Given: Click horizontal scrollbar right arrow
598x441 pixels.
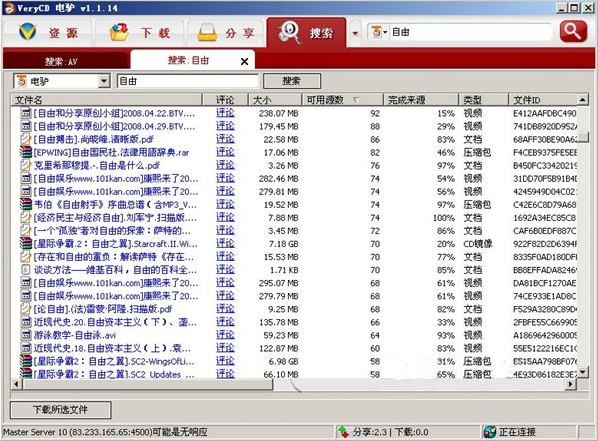Looking at the screenshot, I should 571,384.
